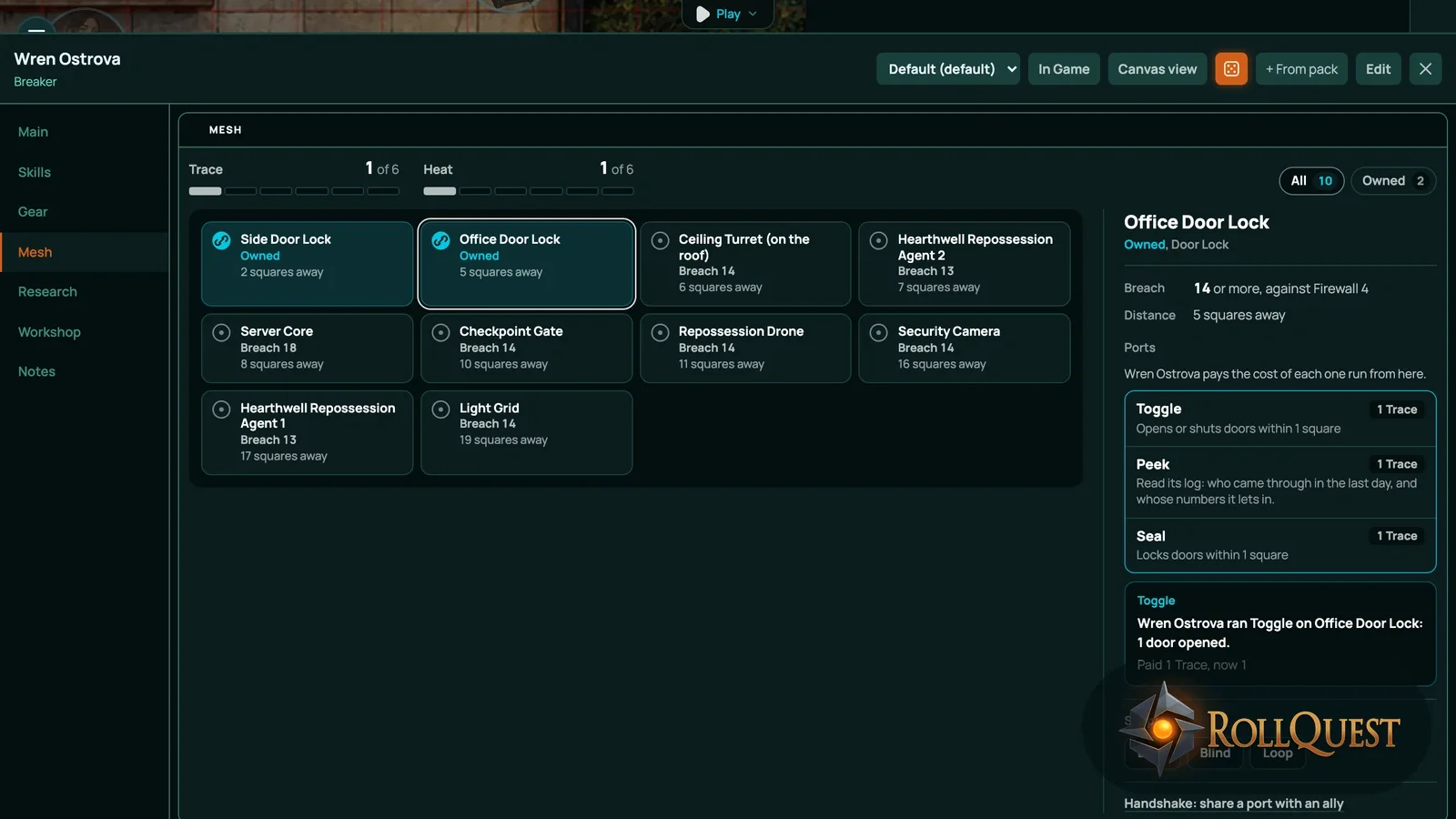Click Hearthwell Repossession Agent 1 target icon
Viewport: 1456px width, 819px height.
221,409
